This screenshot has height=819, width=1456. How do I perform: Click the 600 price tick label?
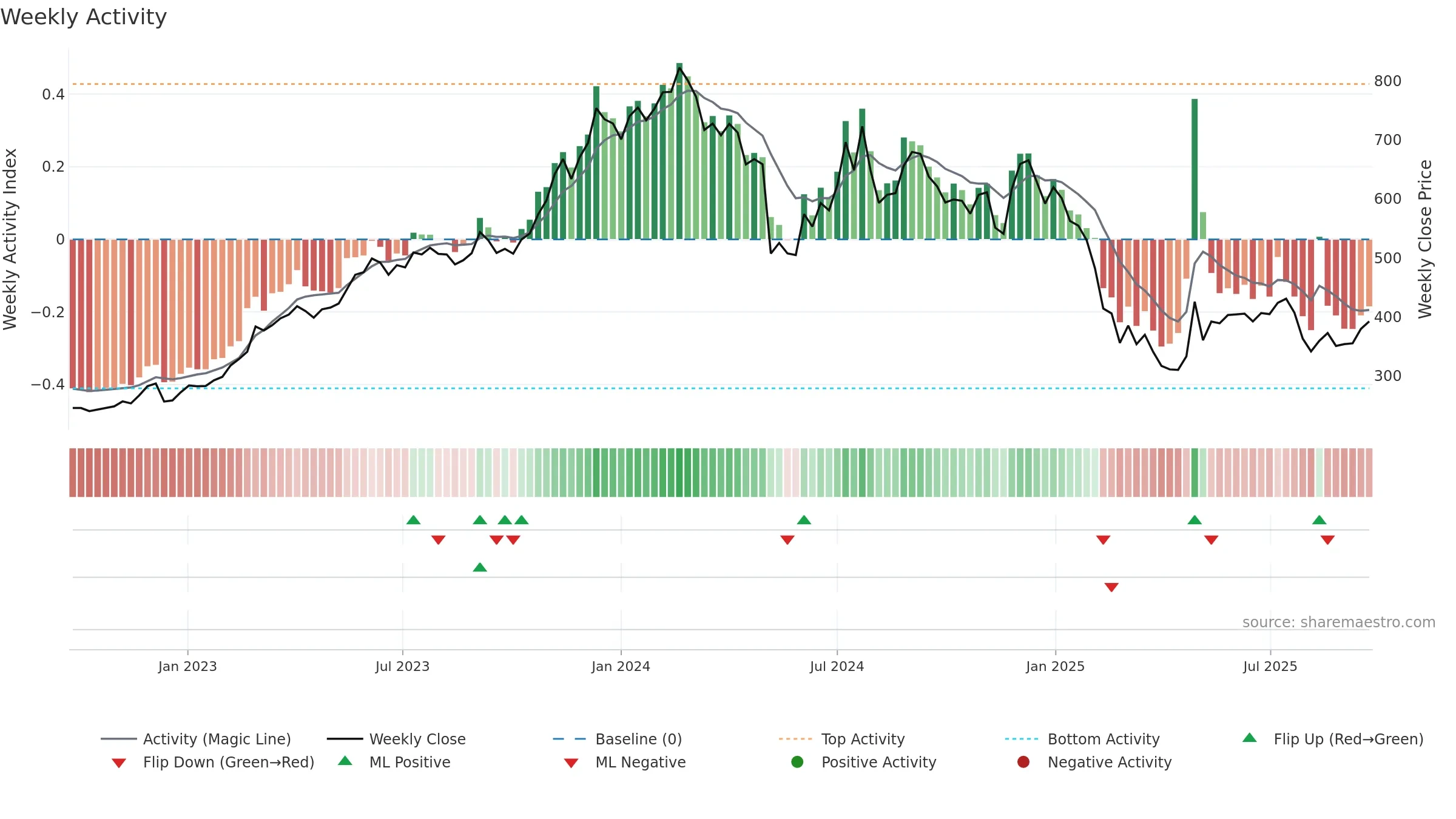1388,198
